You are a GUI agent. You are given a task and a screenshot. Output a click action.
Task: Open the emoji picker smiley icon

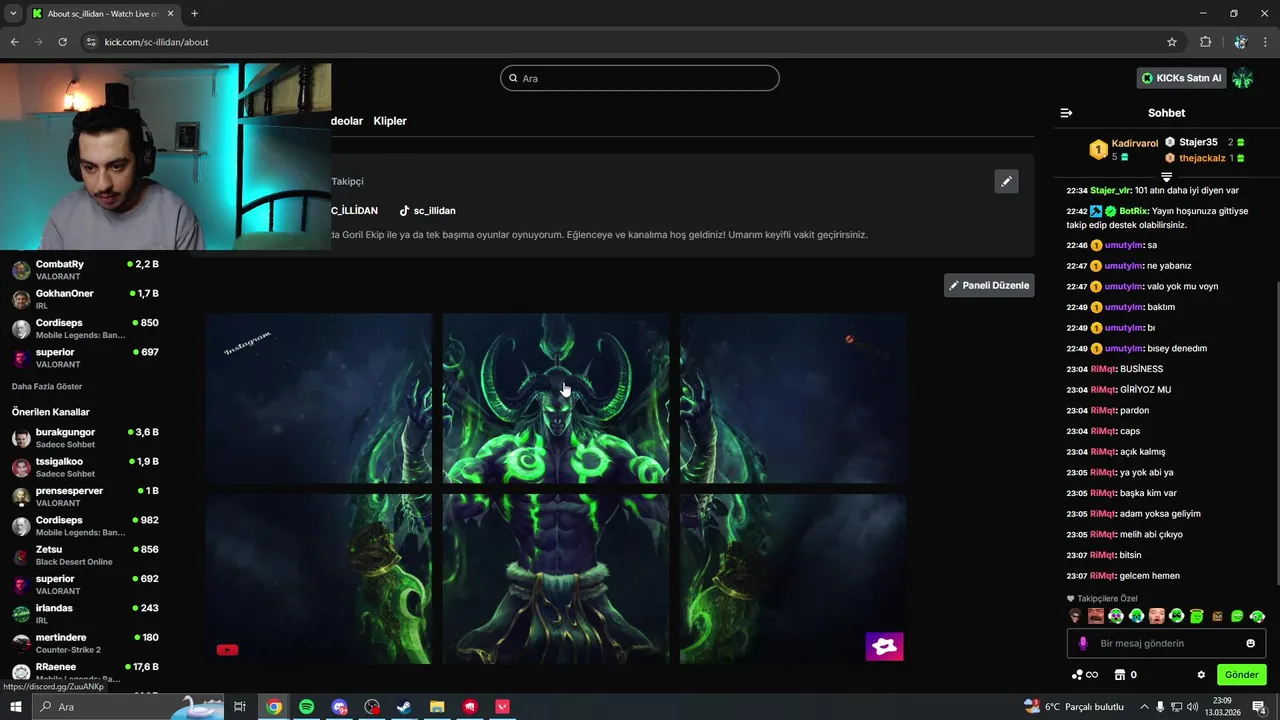point(1250,643)
